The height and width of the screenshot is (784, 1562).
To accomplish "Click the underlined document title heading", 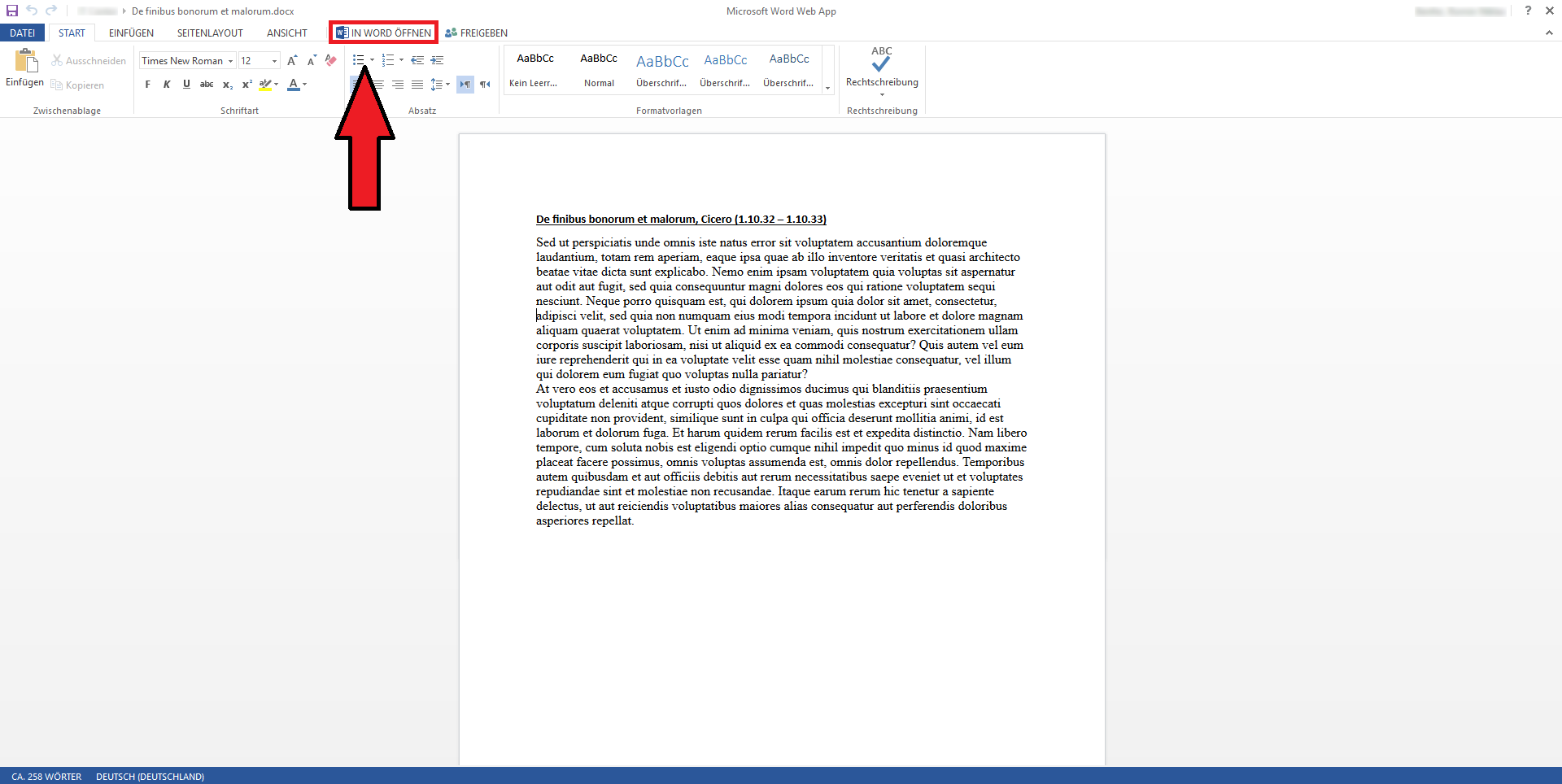I will click(x=681, y=220).
